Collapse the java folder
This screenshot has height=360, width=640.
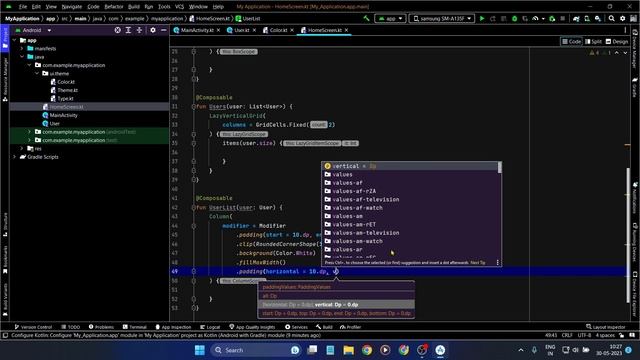(22, 57)
